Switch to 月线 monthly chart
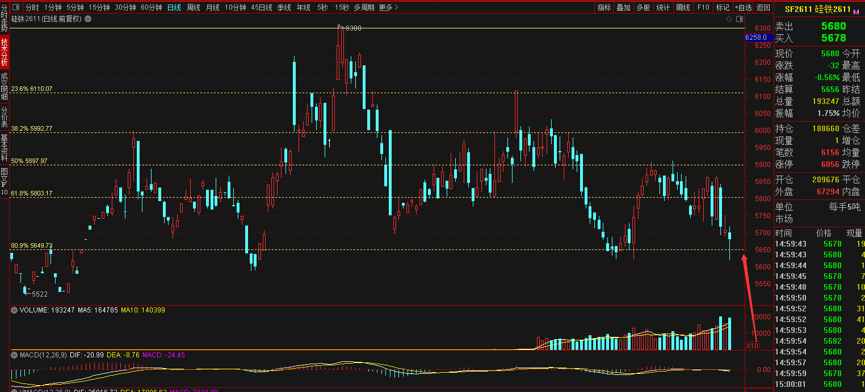This screenshot has width=865, height=392. [212, 8]
